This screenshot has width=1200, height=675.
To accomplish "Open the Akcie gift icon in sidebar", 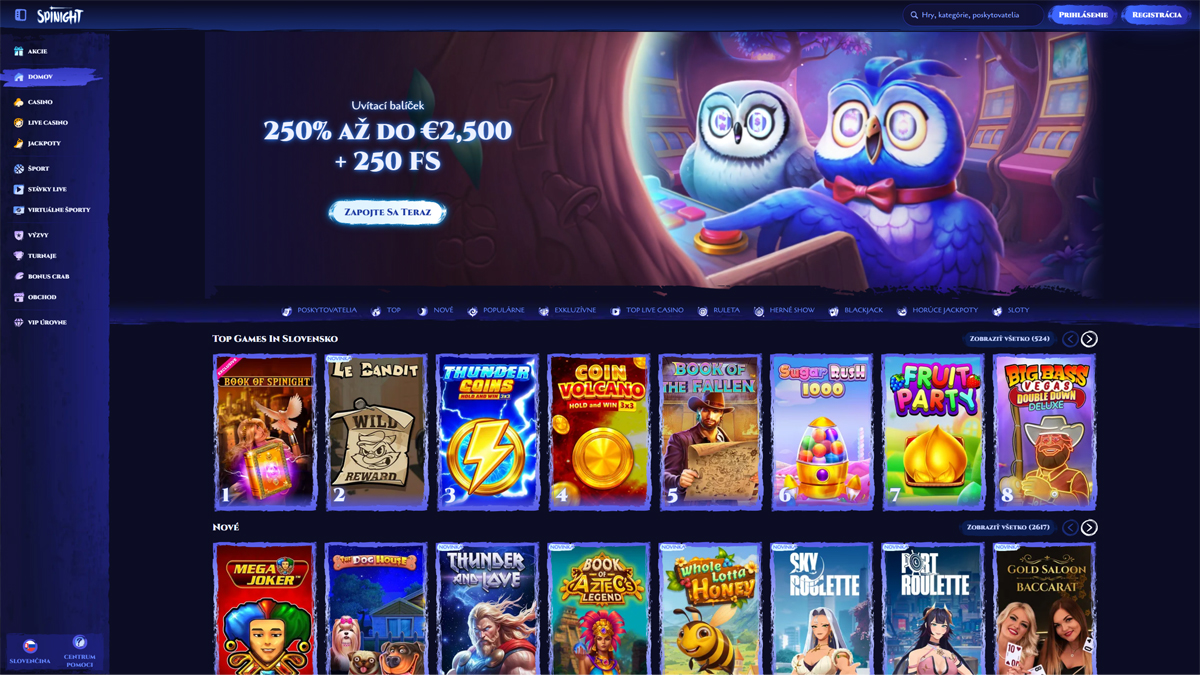I will point(18,51).
